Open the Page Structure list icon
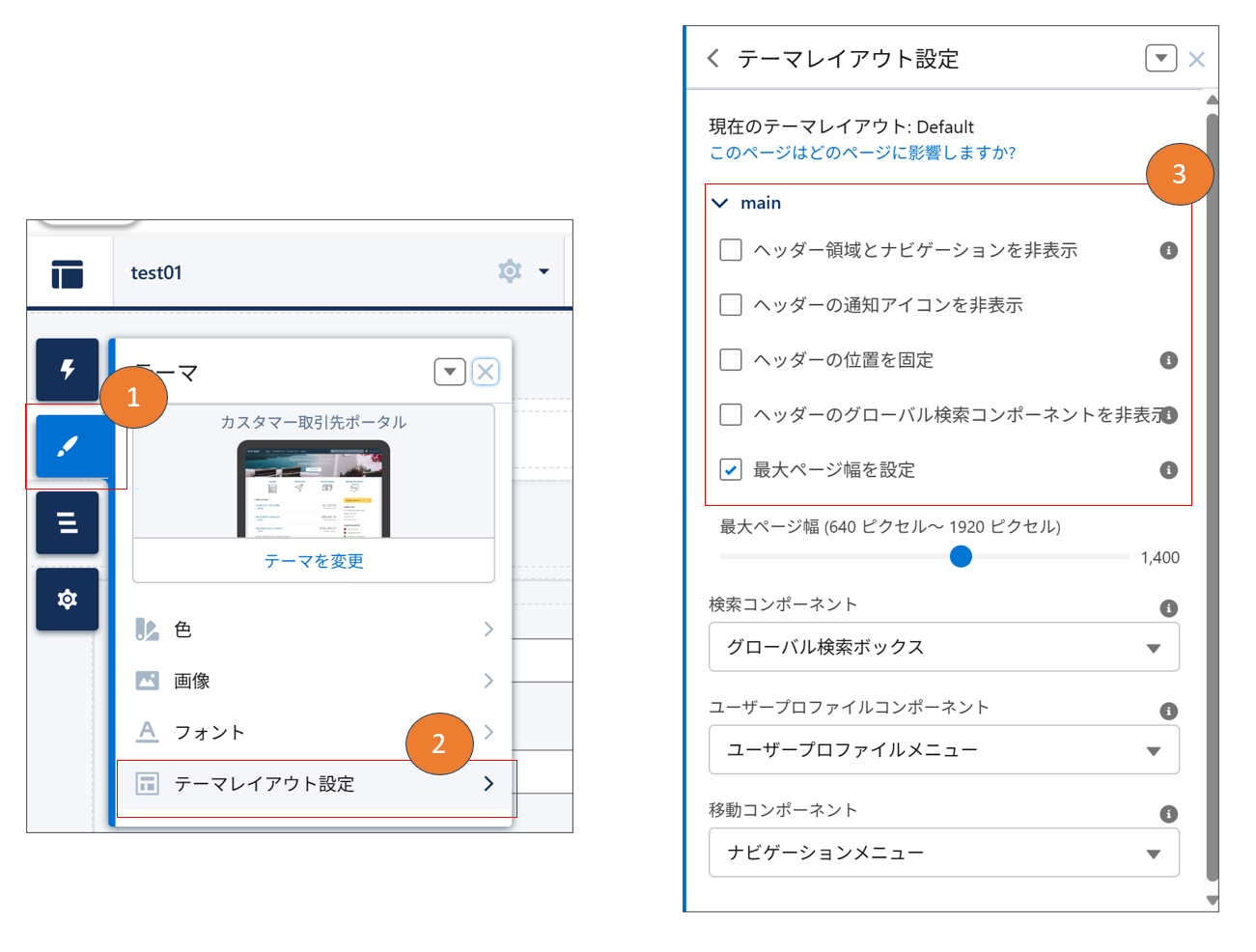1256x952 pixels. pyautogui.click(x=68, y=522)
